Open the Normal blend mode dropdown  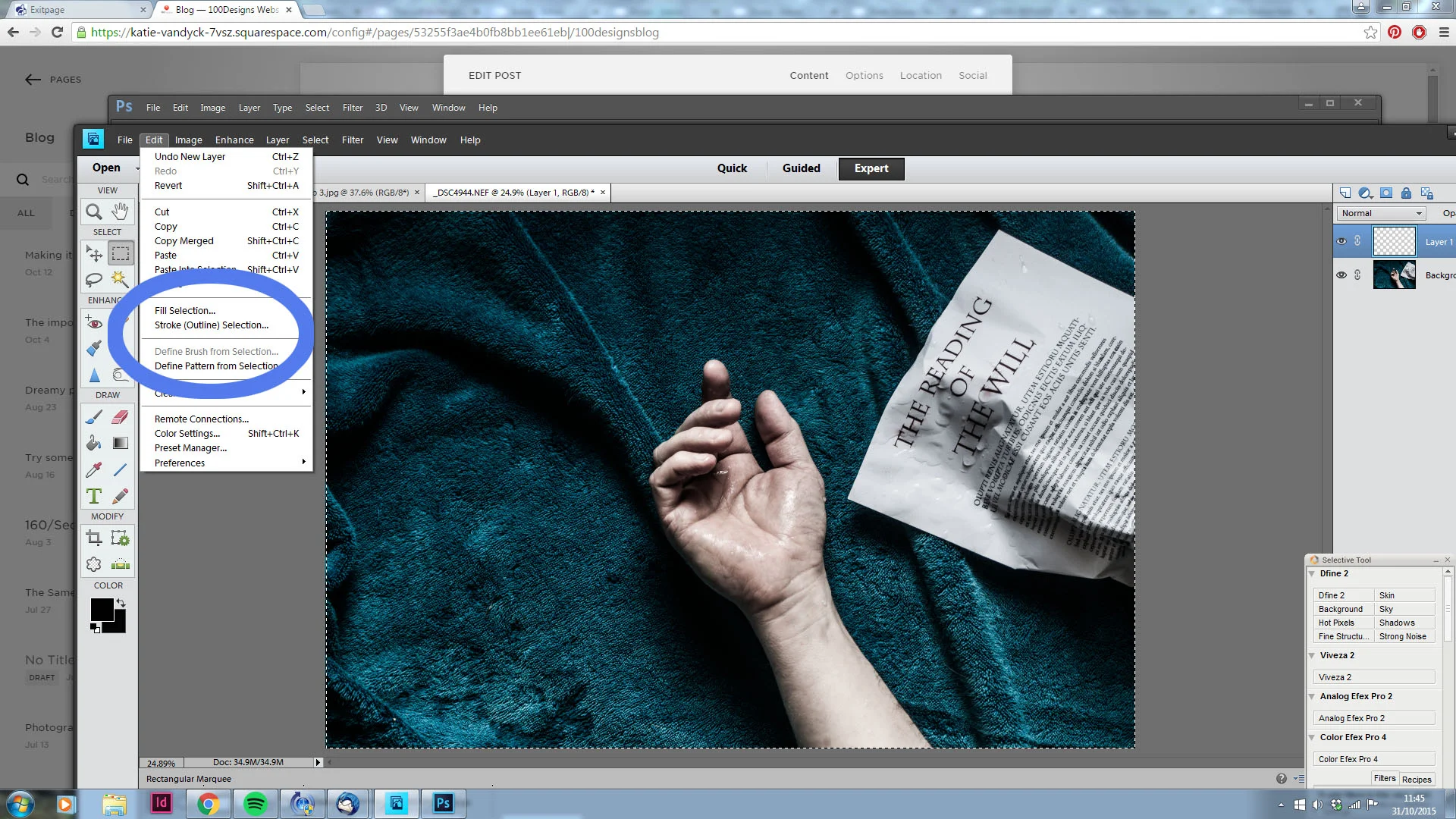pyautogui.click(x=1381, y=213)
